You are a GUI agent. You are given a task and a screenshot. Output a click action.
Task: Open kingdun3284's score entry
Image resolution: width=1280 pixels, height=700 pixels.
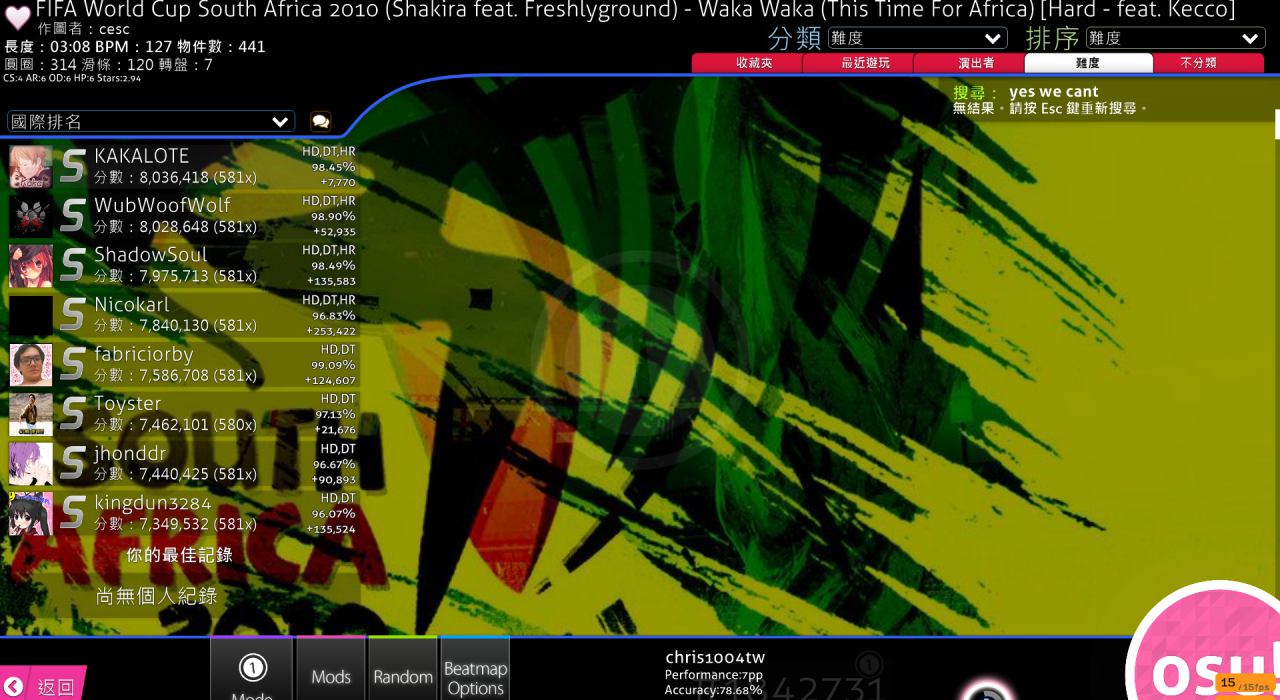182,513
